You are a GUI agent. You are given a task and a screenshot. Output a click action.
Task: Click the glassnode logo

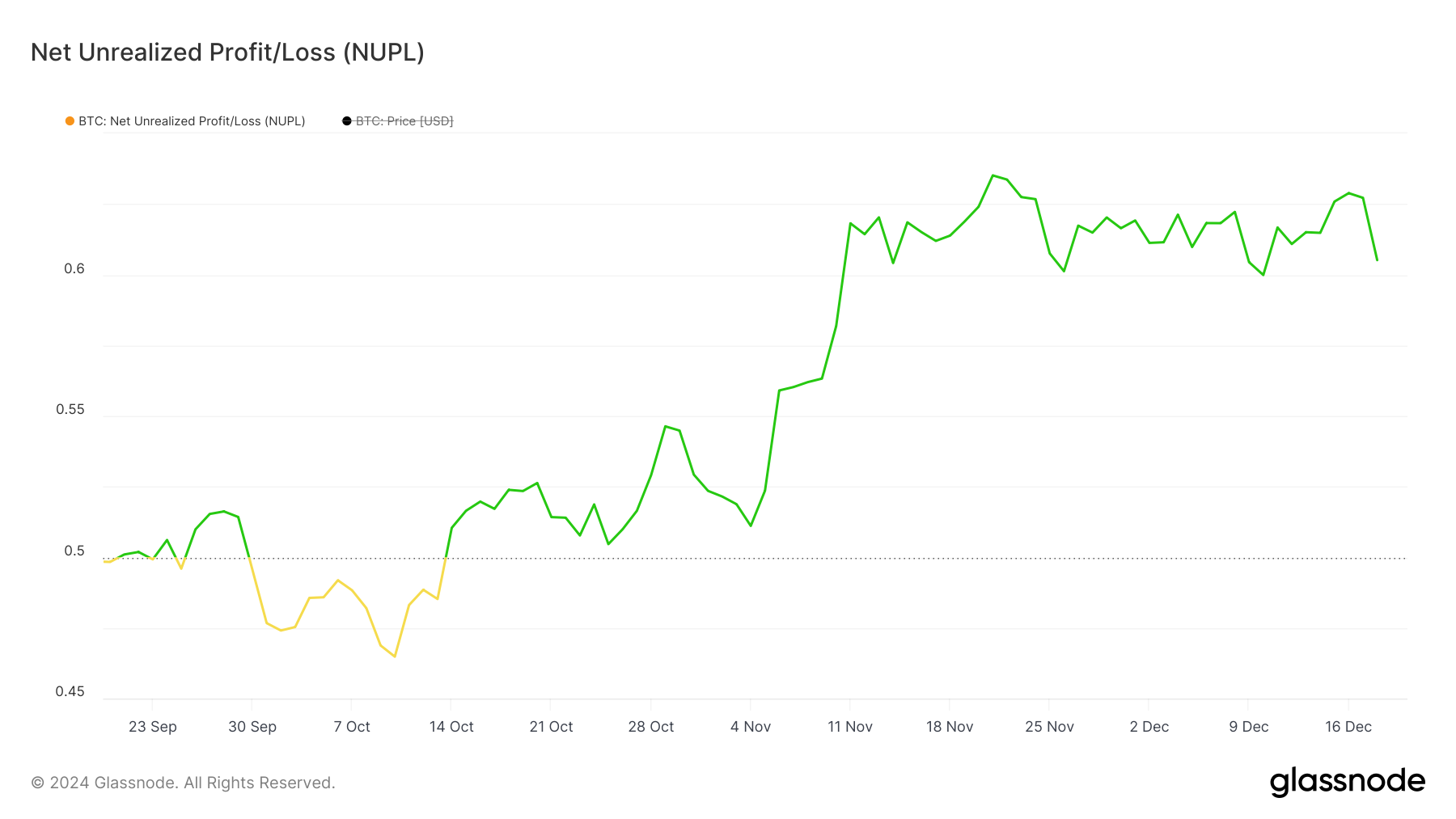coord(1349,780)
